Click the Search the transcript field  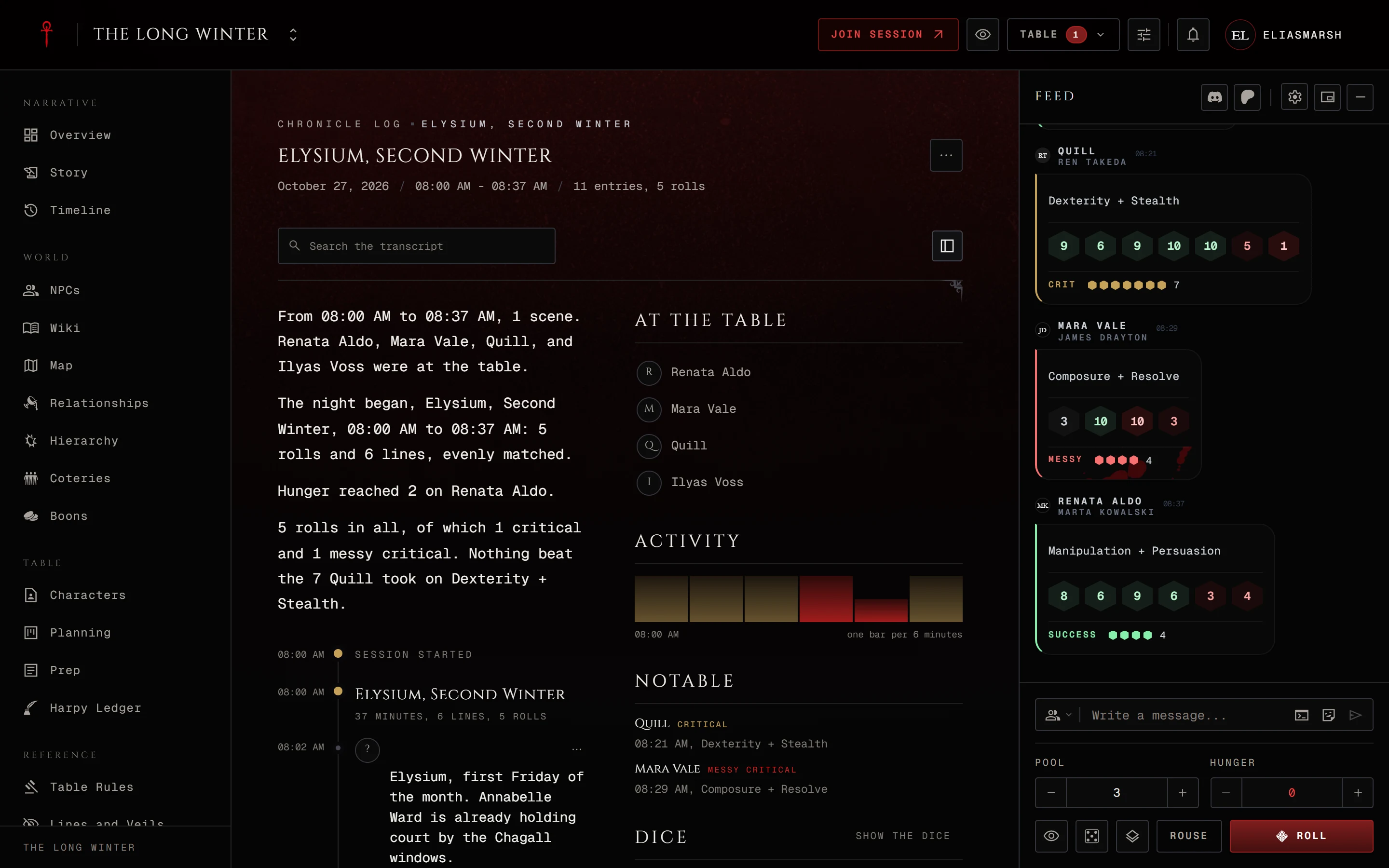coord(416,246)
